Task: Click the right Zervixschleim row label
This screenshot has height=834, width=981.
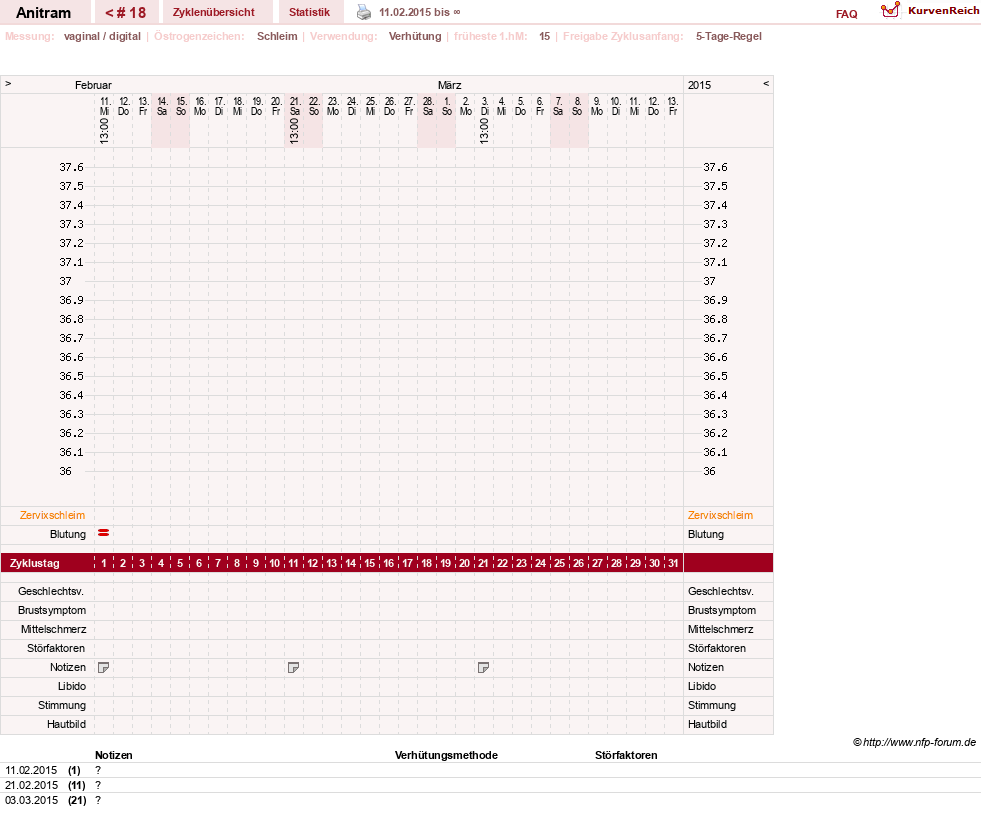Action: pos(720,516)
